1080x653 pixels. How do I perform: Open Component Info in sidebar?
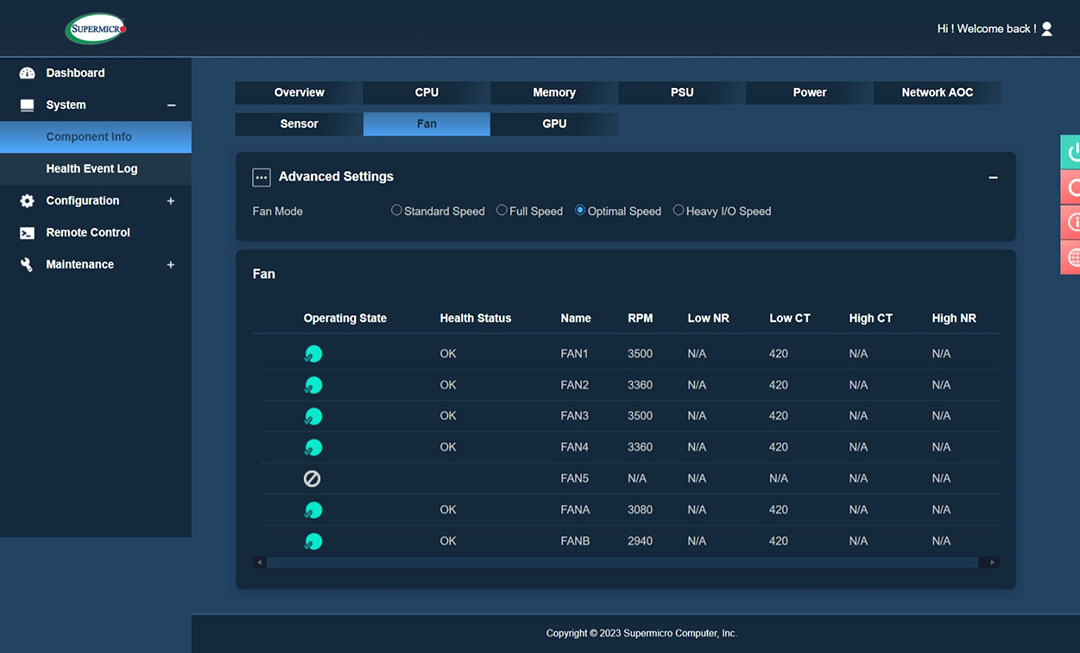(x=96, y=137)
